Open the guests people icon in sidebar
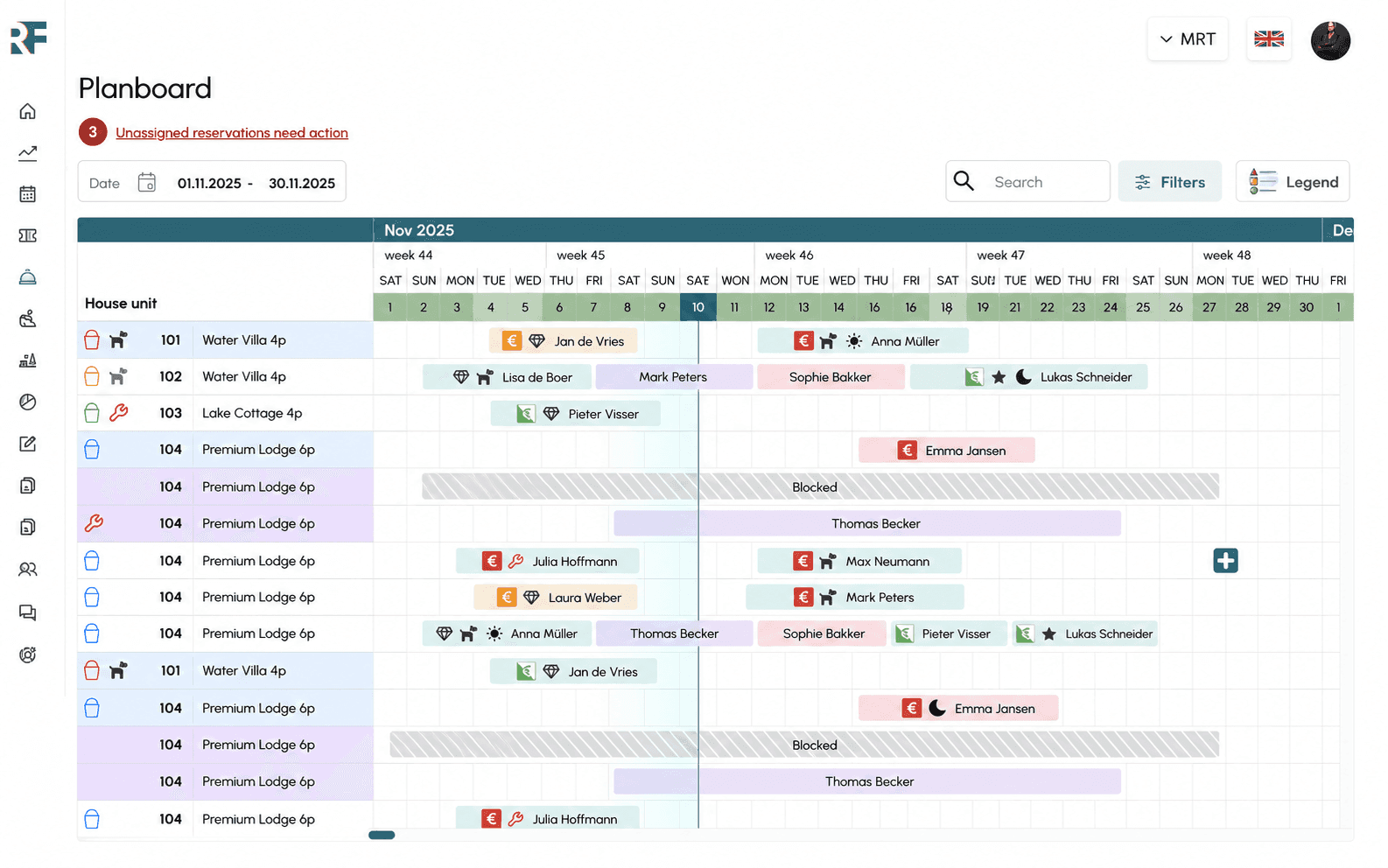1388x868 pixels. point(28,570)
